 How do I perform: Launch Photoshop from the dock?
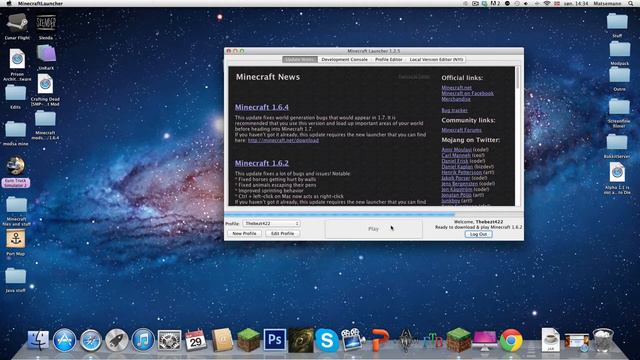click(274, 340)
